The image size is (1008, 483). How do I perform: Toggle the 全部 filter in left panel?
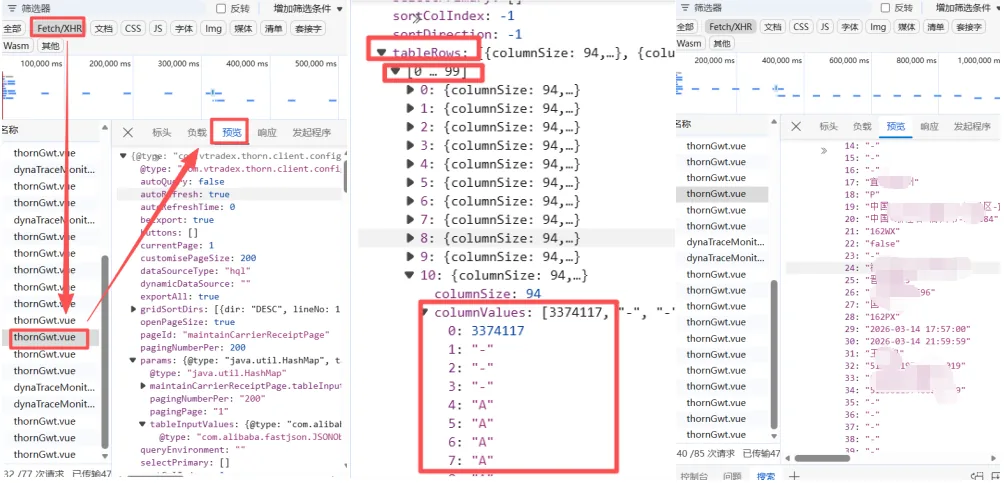12,28
